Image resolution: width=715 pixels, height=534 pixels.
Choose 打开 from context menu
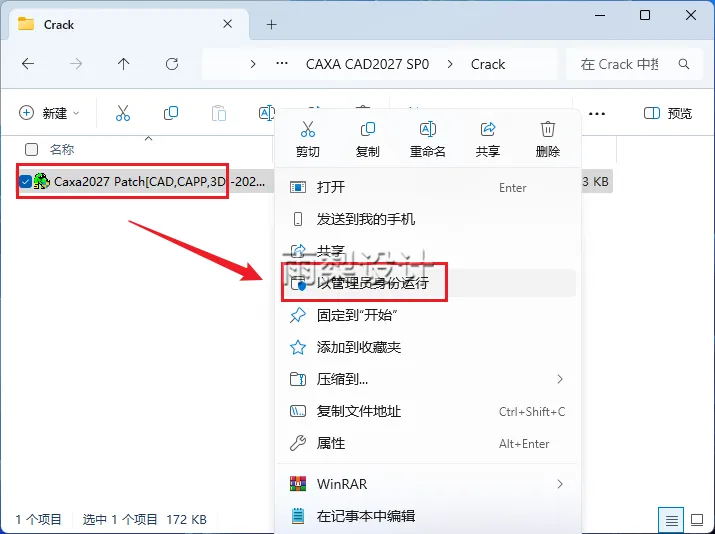pyautogui.click(x=429, y=187)
